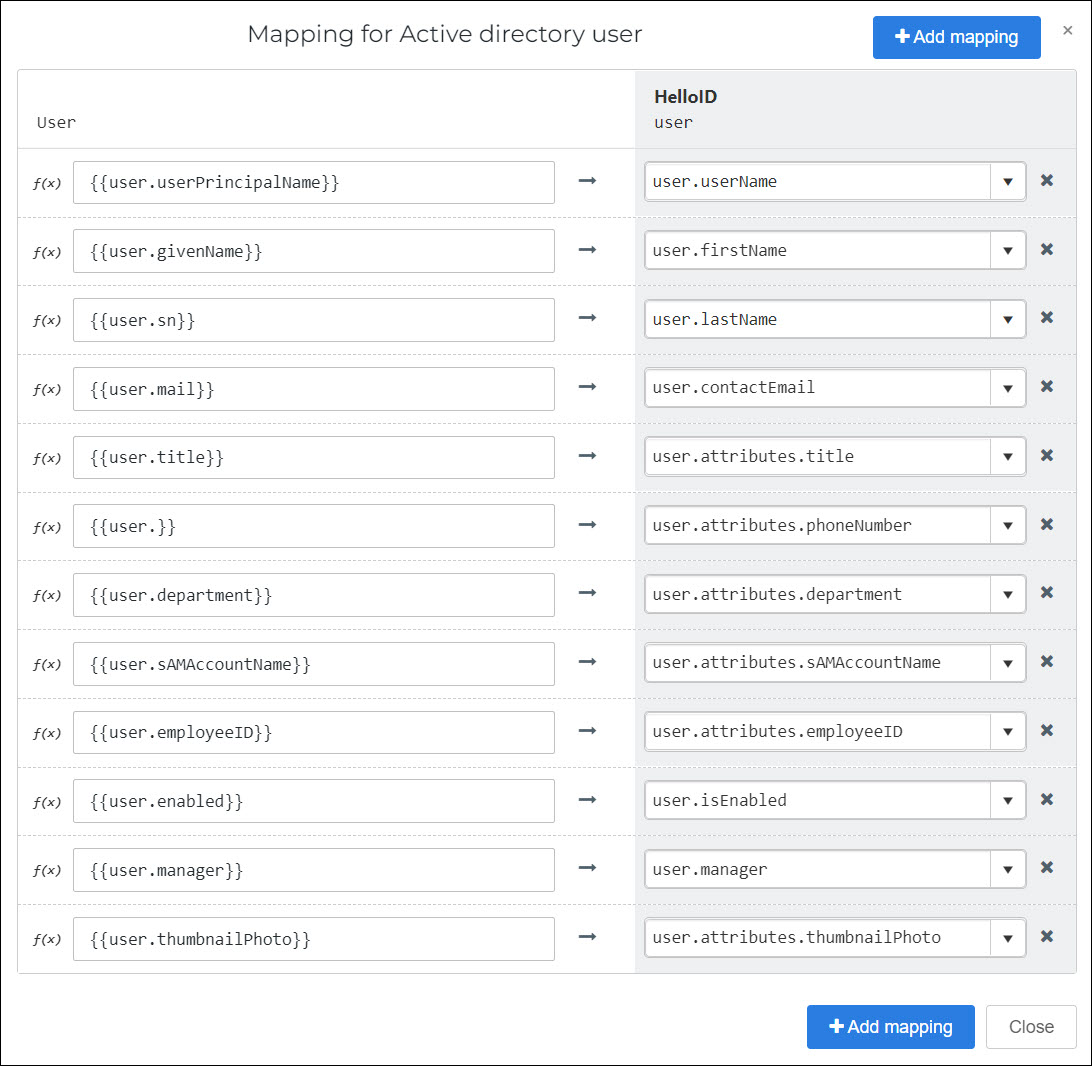Remove the user.manager mapping row
Viewport: 1092px width, 1066px height.
pos(1047,868)
